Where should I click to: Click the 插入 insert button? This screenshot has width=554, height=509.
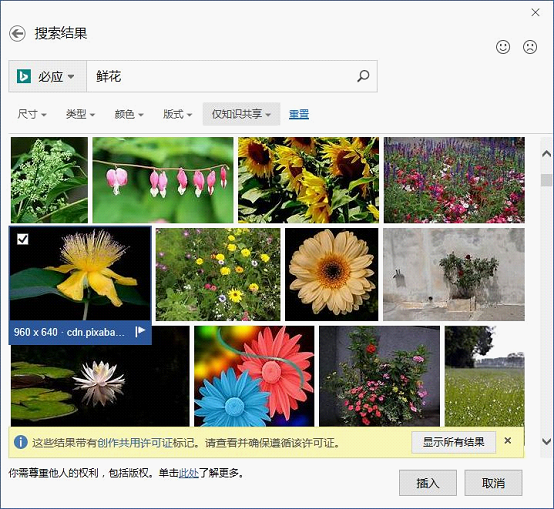coord(428,483)
